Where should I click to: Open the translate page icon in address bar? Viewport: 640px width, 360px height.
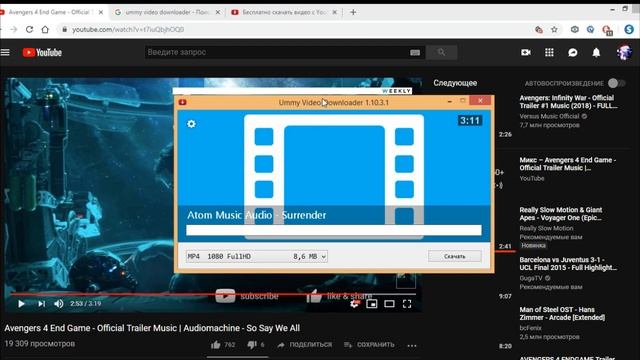click(539, 29)
